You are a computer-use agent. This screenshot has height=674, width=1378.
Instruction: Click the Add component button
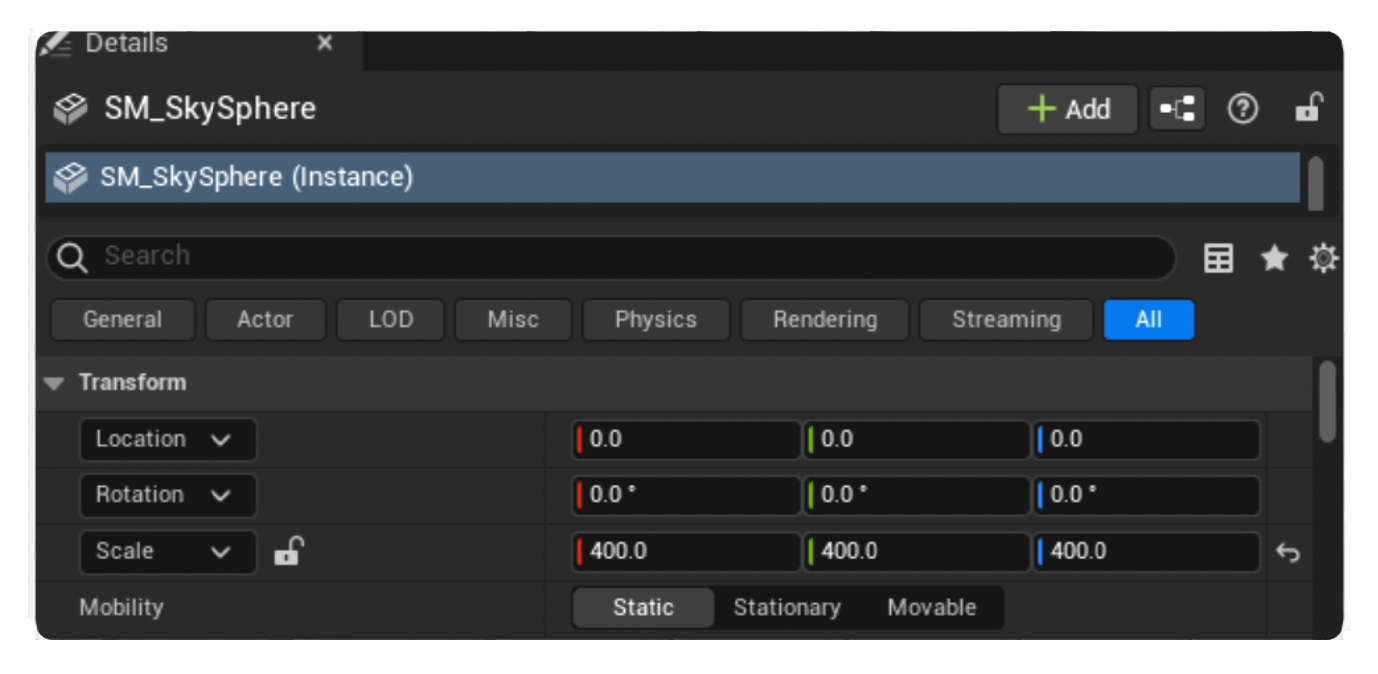click(1067, 109)
